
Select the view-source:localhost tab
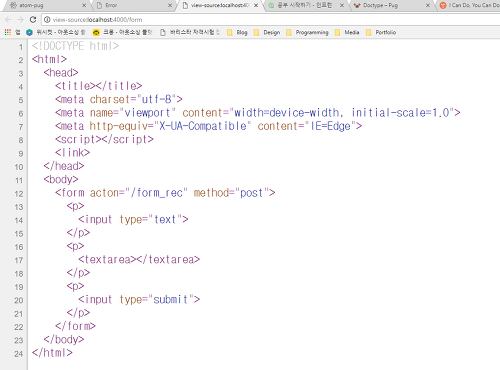click(x=220, y=5)
